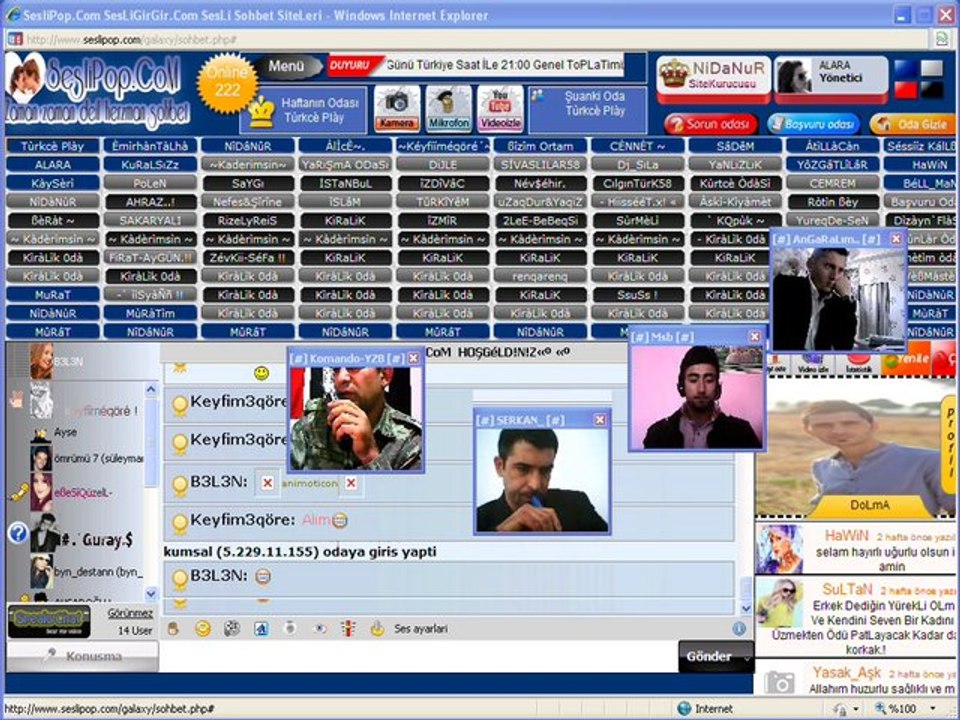Image resolution: width=960 pixels, height=720 pixels.
Task: Join the RizeLyReiS room
Action: point(248,220)
